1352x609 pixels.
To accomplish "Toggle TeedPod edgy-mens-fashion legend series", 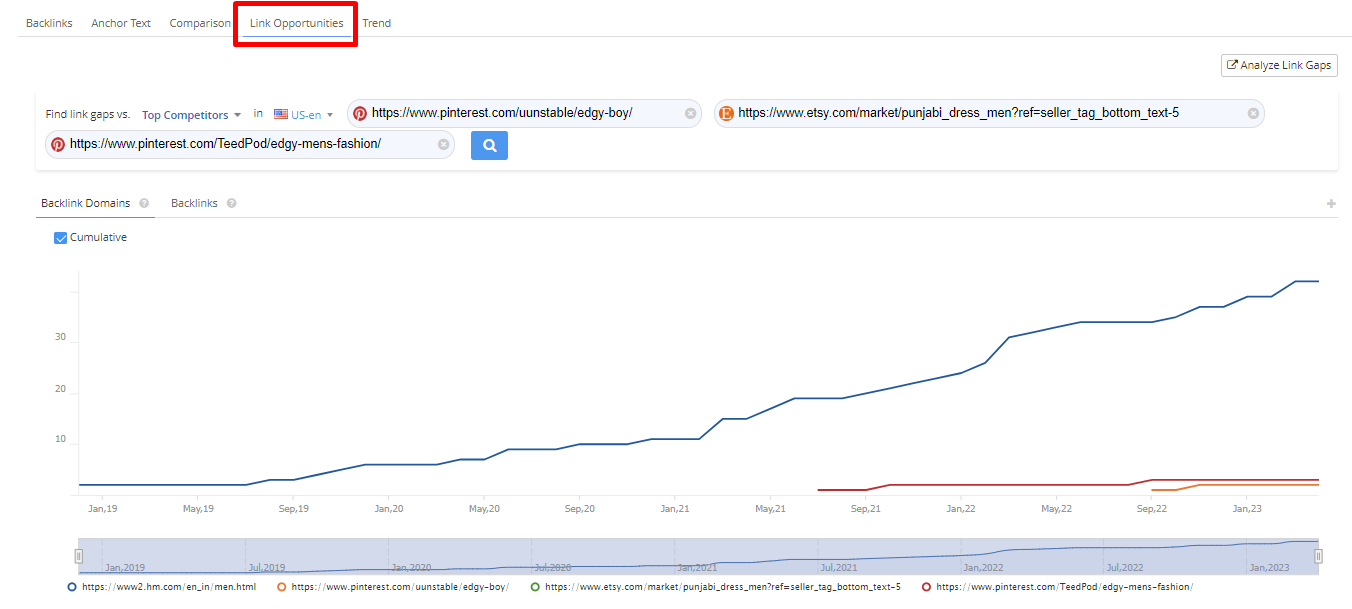I will coord(926,587).
